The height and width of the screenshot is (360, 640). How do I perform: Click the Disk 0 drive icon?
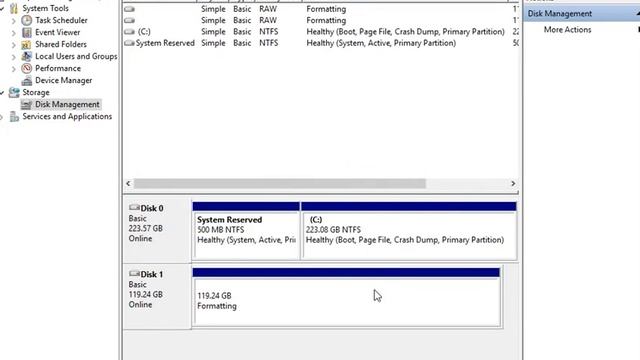pyautogui.click(x=134, y=208)
